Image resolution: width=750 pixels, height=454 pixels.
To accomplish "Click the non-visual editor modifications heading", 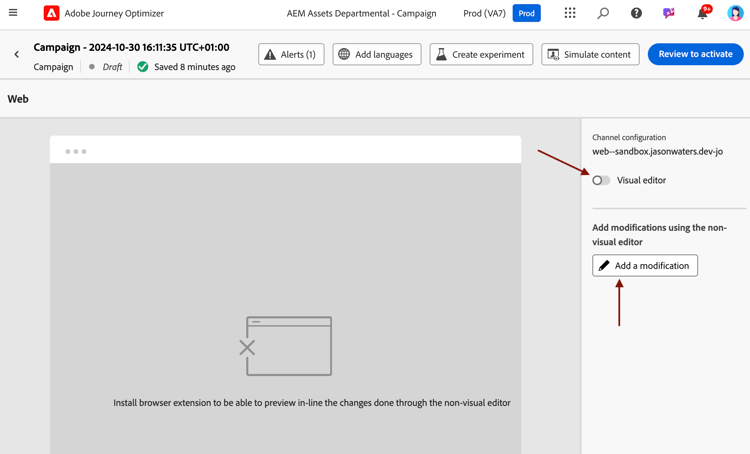I will pos(660,234).
